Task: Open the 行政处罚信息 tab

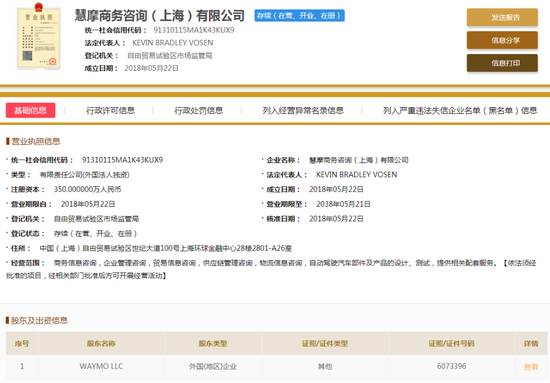Action: pyautogui.click(x=199, y=110)
